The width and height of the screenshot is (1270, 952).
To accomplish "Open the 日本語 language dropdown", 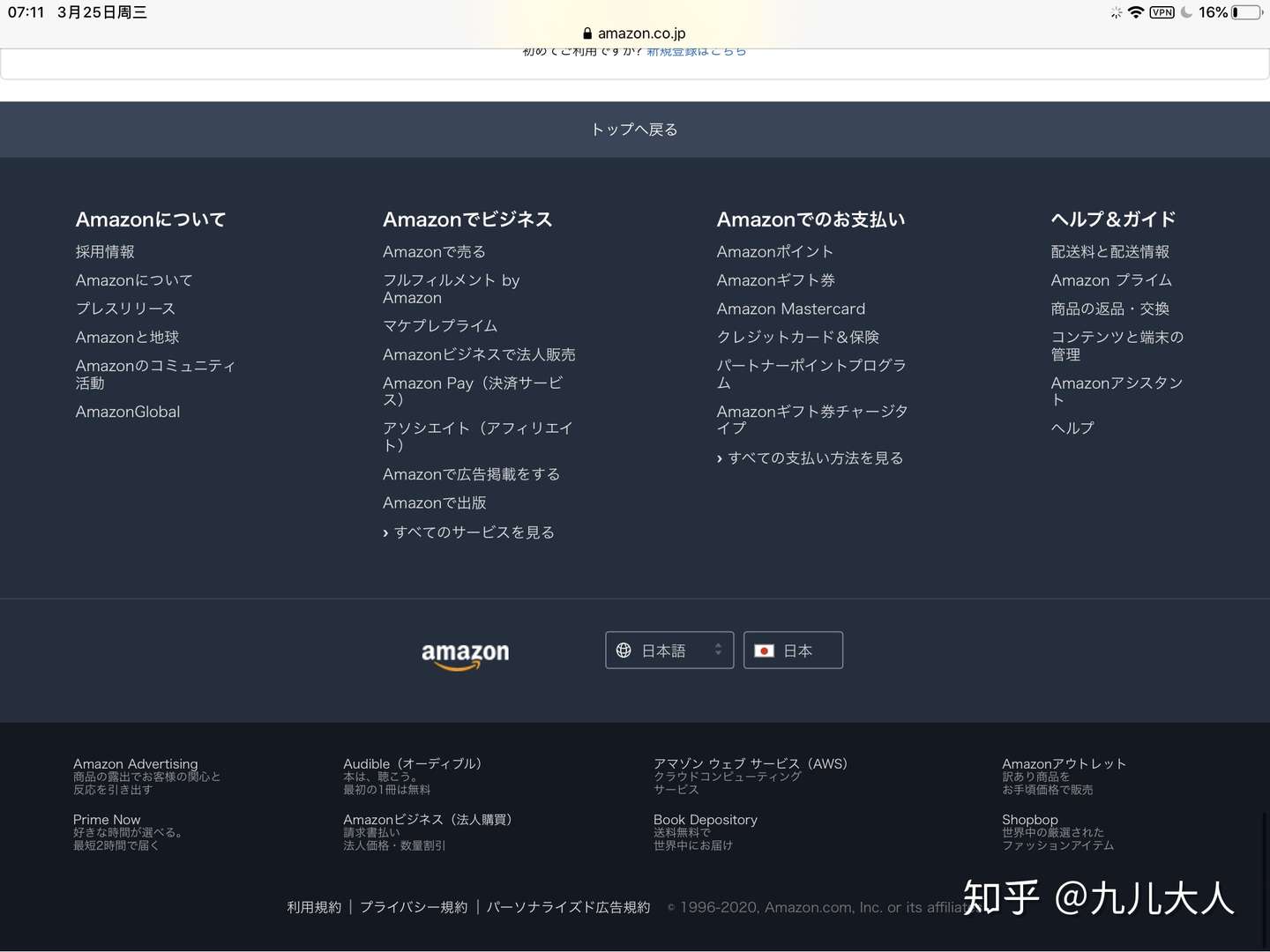I will click(x=669, y=651).
